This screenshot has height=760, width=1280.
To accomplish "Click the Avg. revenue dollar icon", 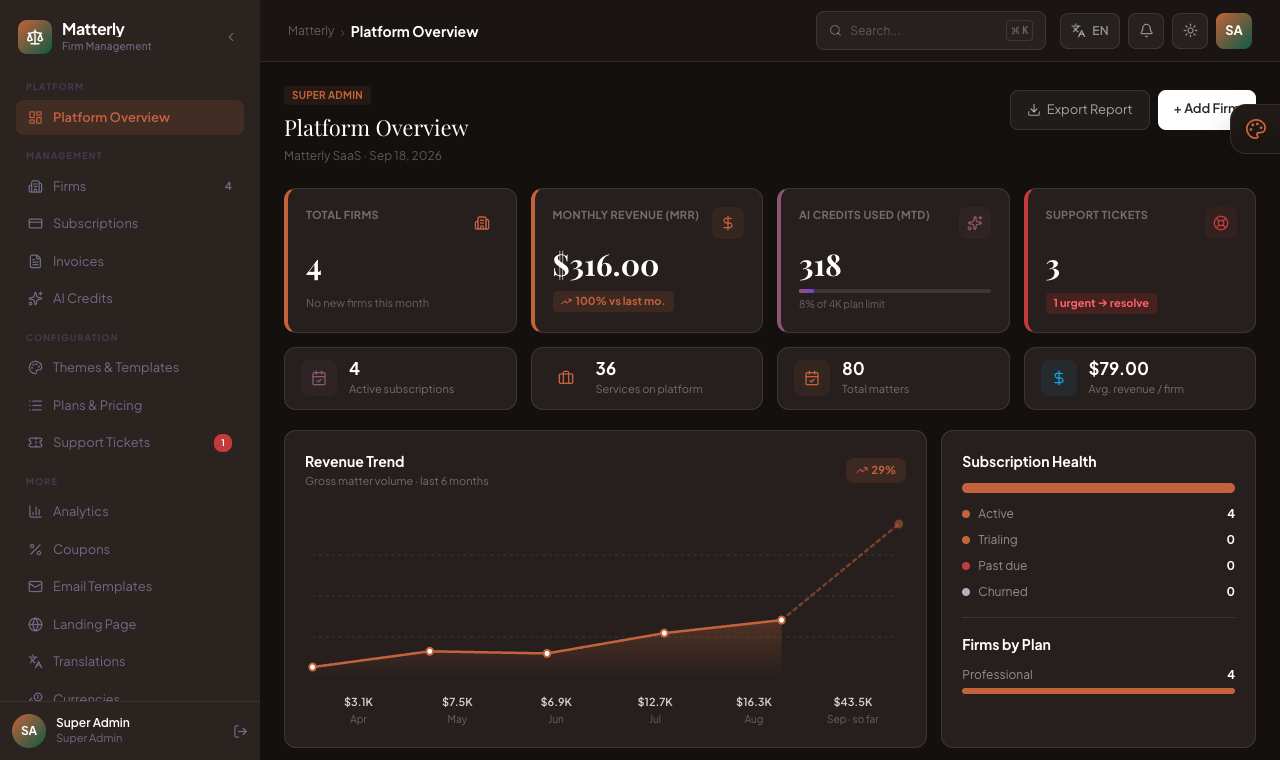I will tap(1059, 378).
